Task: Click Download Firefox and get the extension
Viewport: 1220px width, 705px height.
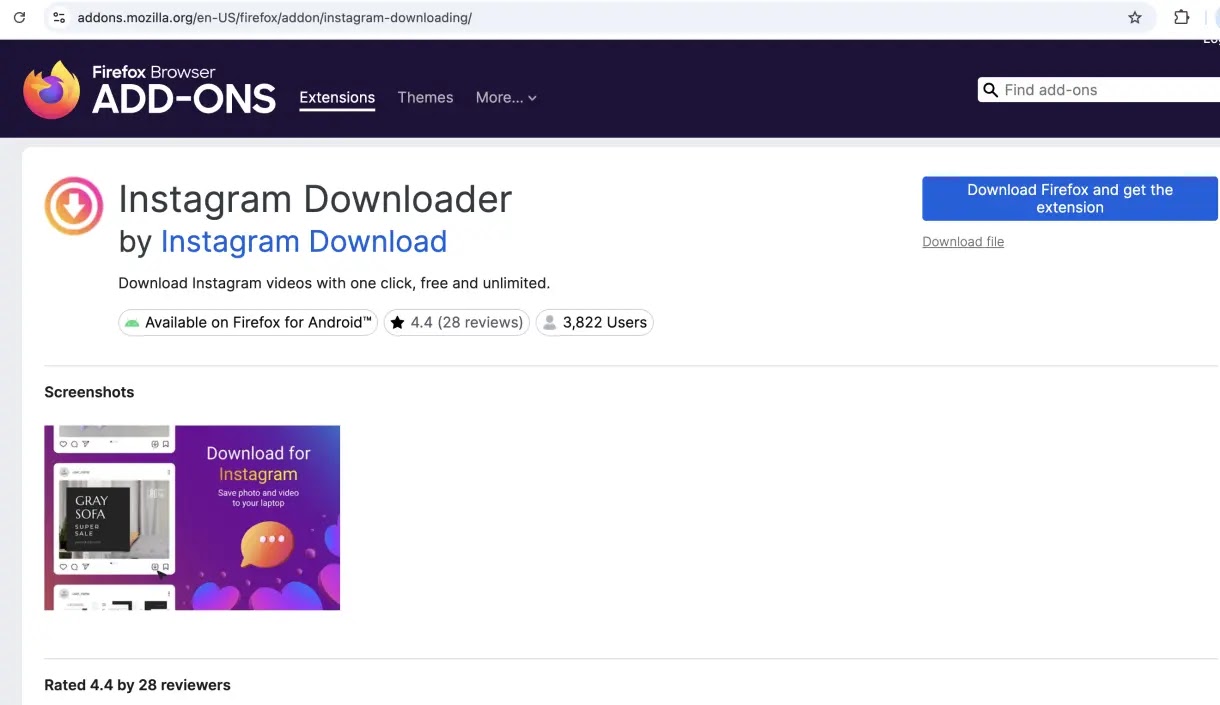Action: coord(1069,198)
